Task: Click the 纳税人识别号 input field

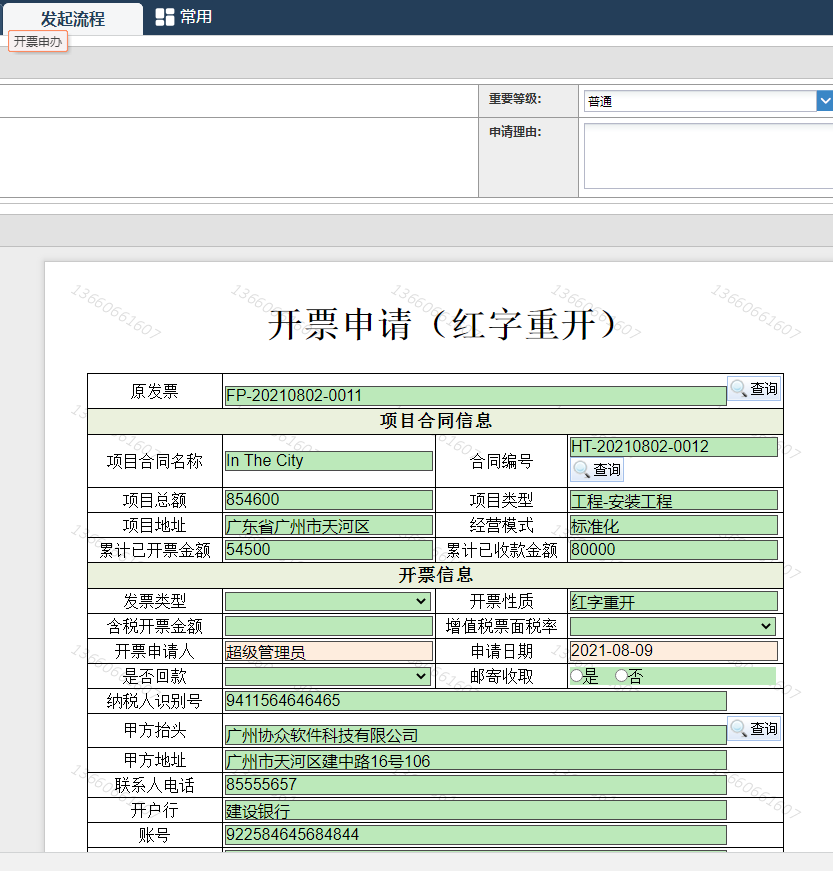Action: tap(475, 701)
